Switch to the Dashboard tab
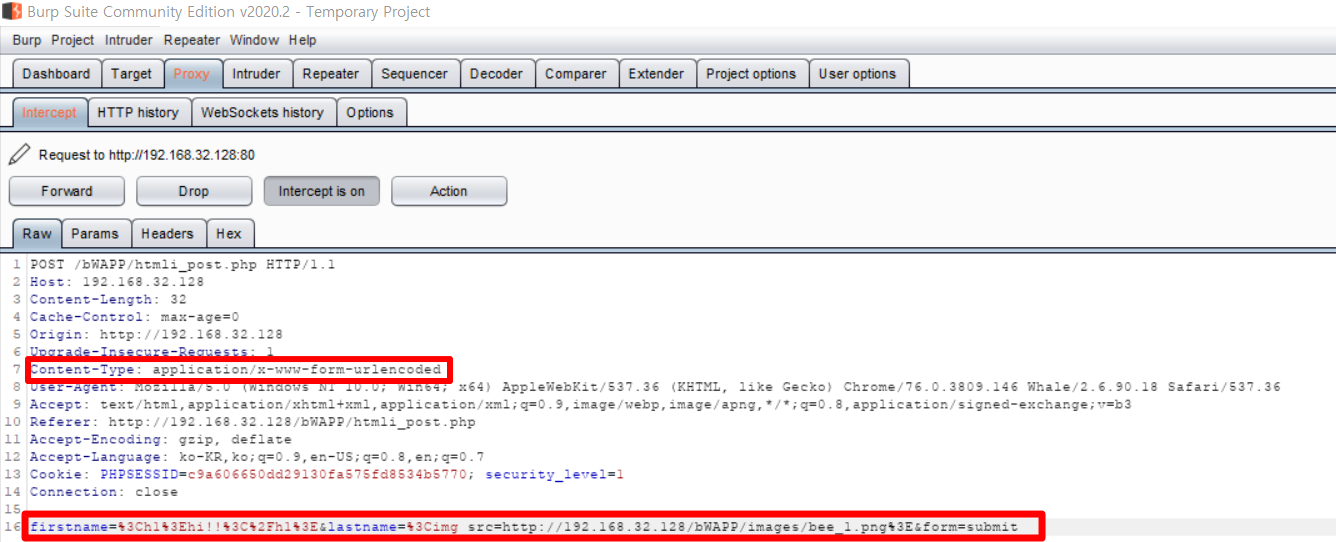The image size is (1336, 542). click(56, 74)
